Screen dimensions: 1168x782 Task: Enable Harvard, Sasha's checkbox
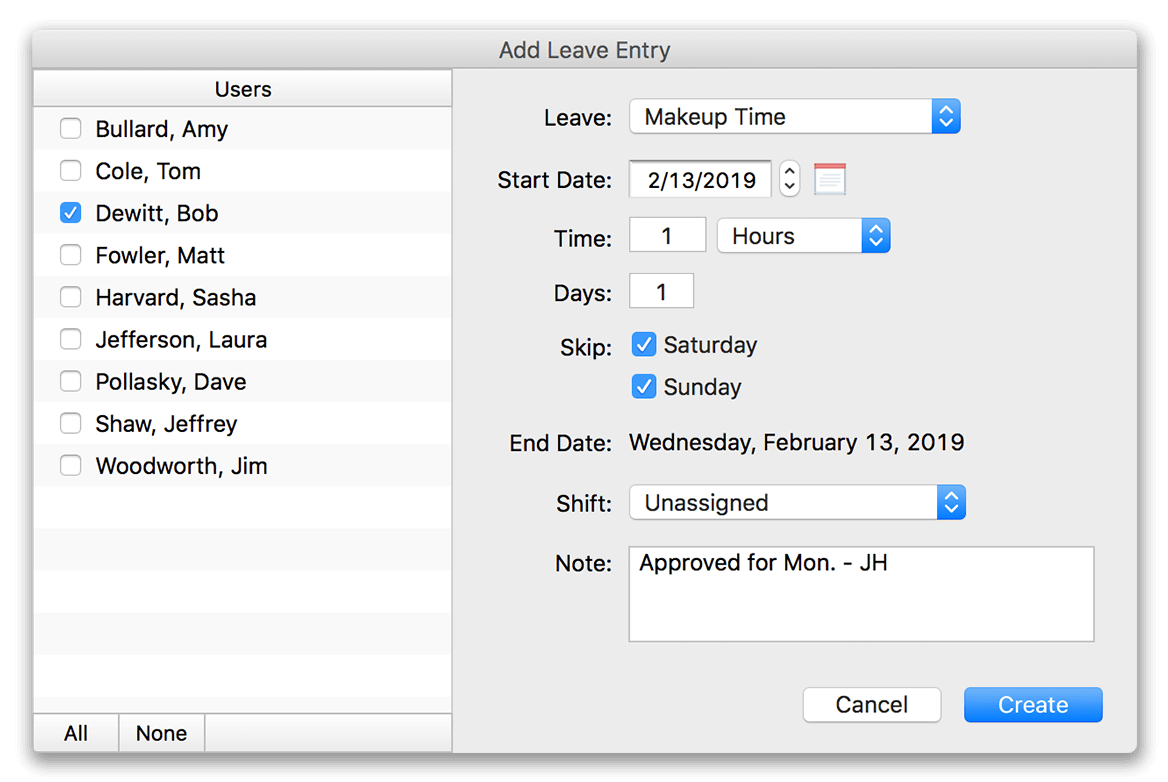pos(70,296)
